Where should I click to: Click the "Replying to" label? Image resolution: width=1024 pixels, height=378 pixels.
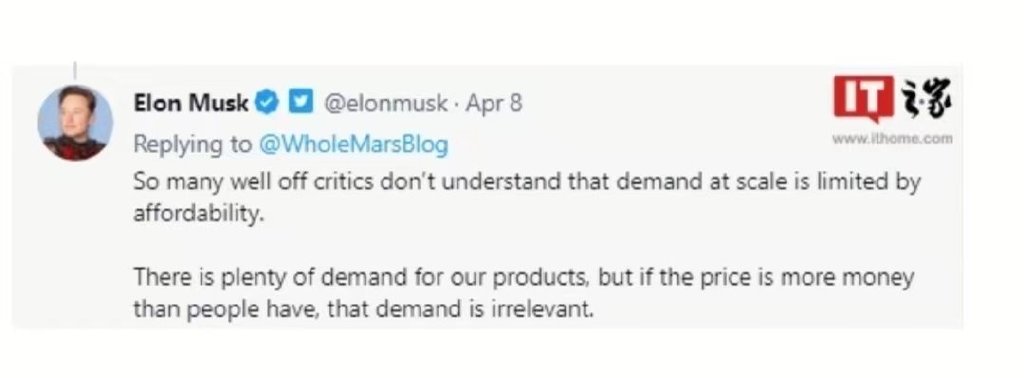(193, 144)
